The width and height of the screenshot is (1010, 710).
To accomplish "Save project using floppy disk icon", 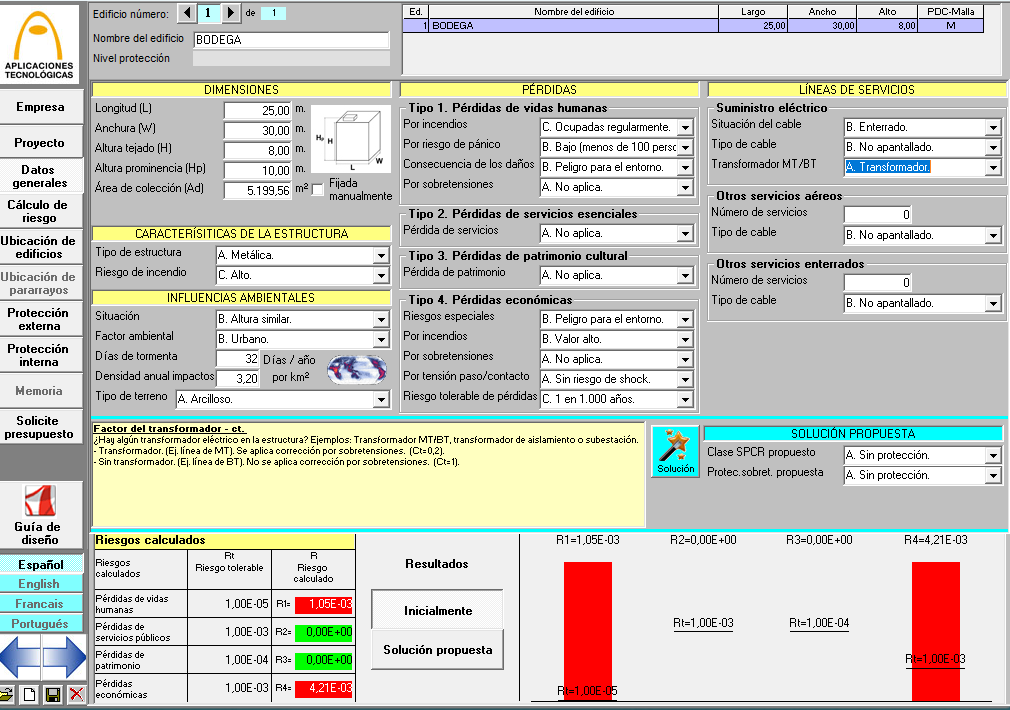I will 52,694.
